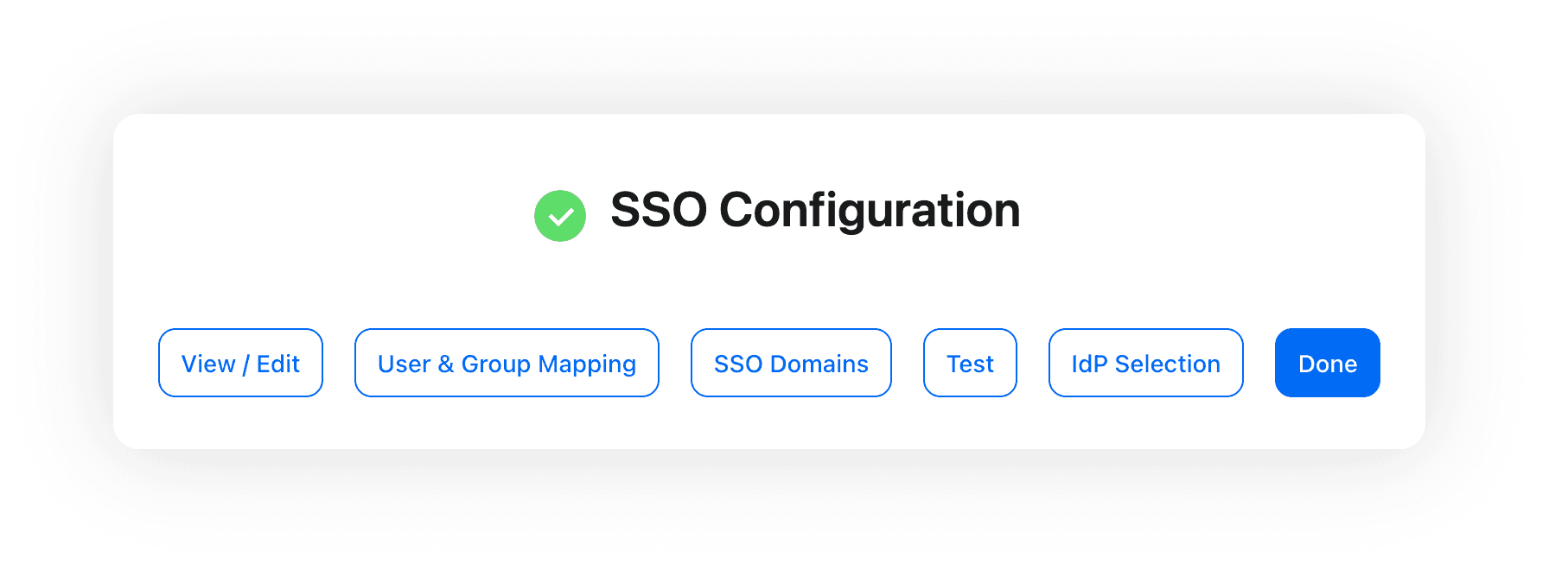Click the View / Edit button
1568x570 pixels.
click(240, 363)
